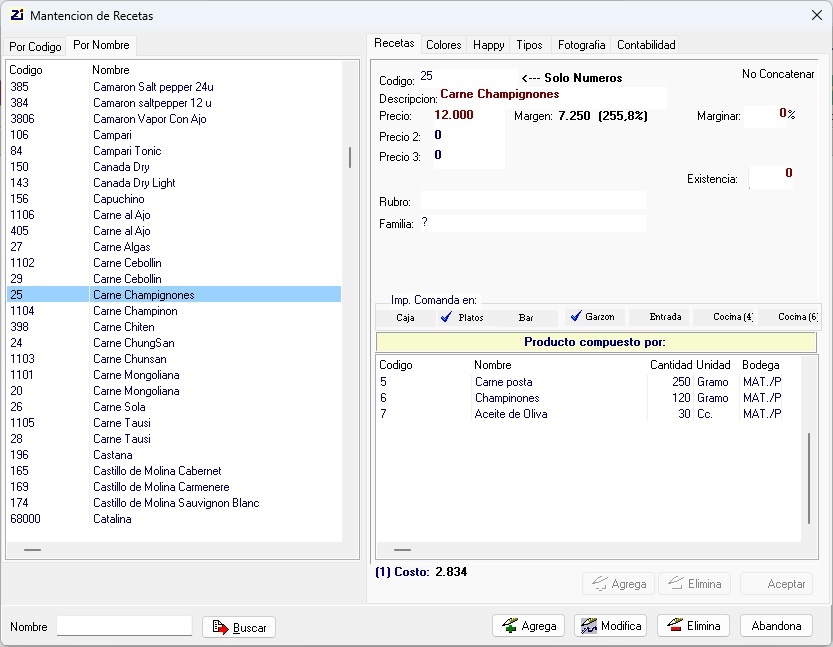Enable the Bar comanda option
This screenshot has width=833, height=647.
(x=525, y=318)
